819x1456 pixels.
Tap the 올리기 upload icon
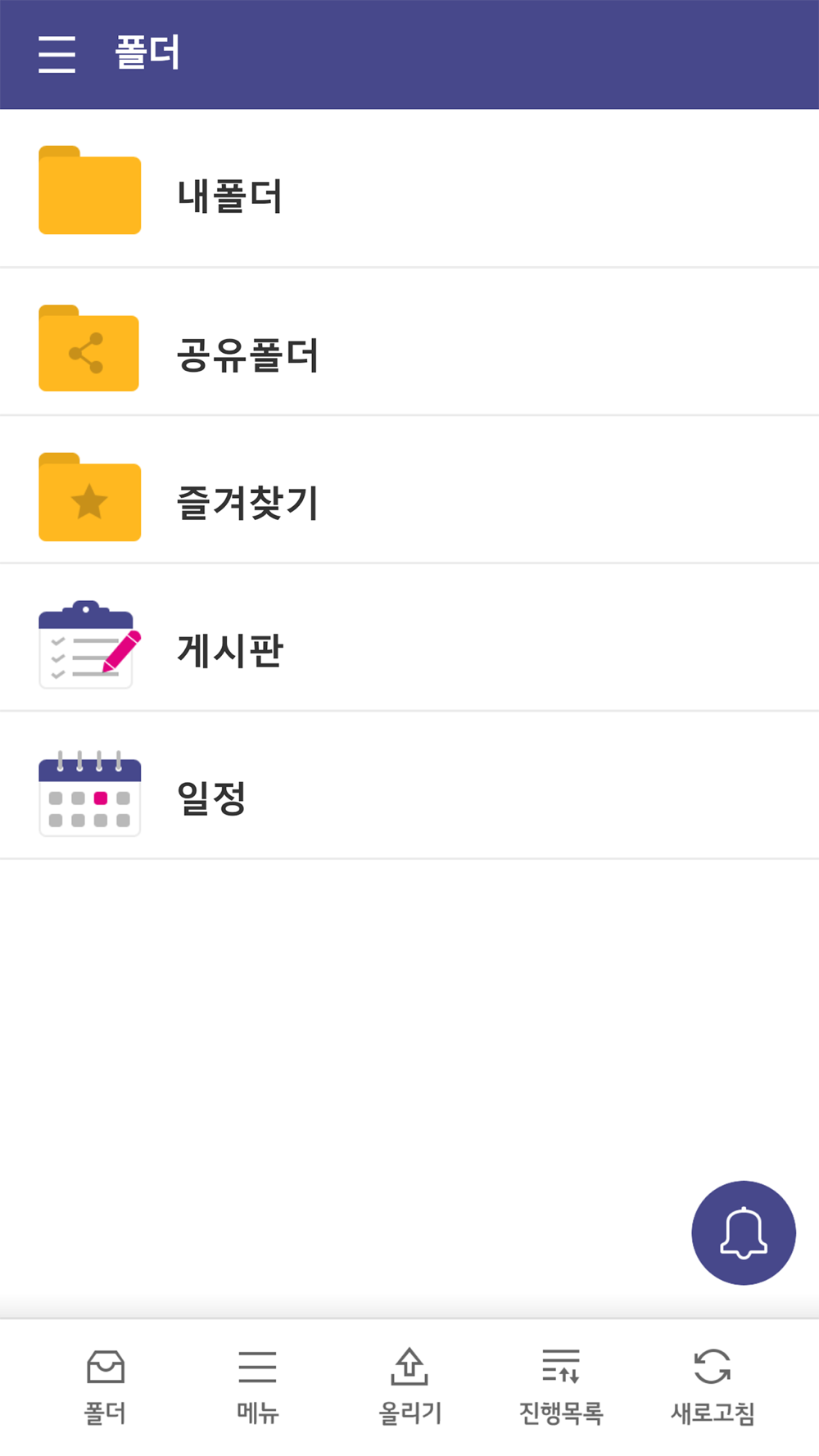pyautogui.click(x=409, y=1366)
